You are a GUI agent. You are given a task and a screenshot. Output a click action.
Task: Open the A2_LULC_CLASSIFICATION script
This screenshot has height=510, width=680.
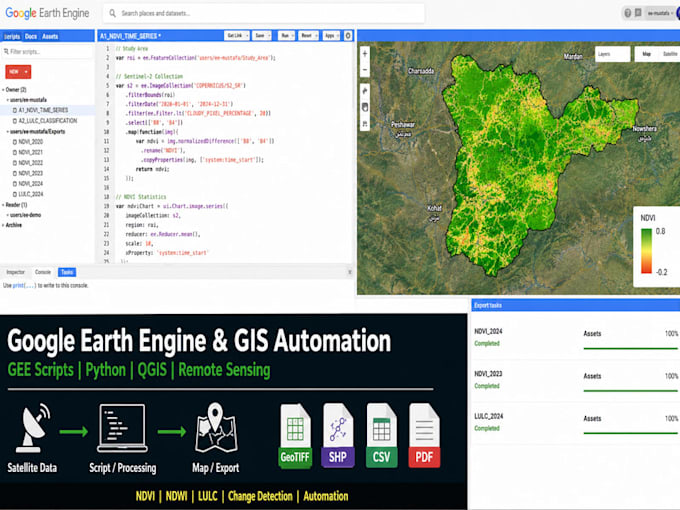(47, 121)
